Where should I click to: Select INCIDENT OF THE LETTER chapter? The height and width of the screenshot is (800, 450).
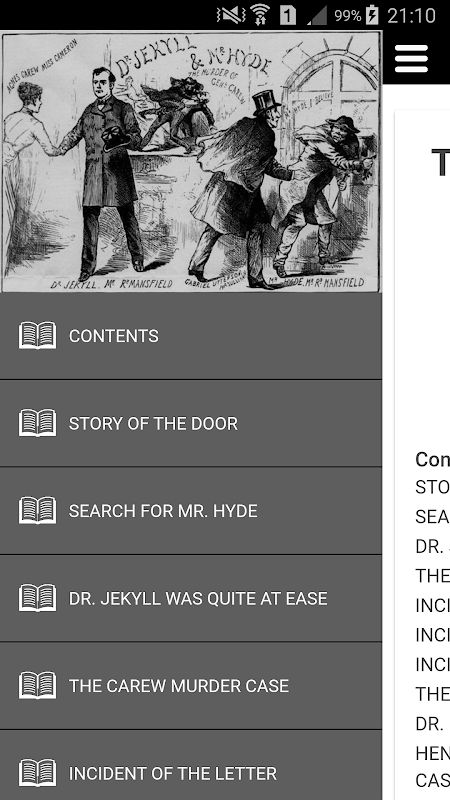pos(191,765)
